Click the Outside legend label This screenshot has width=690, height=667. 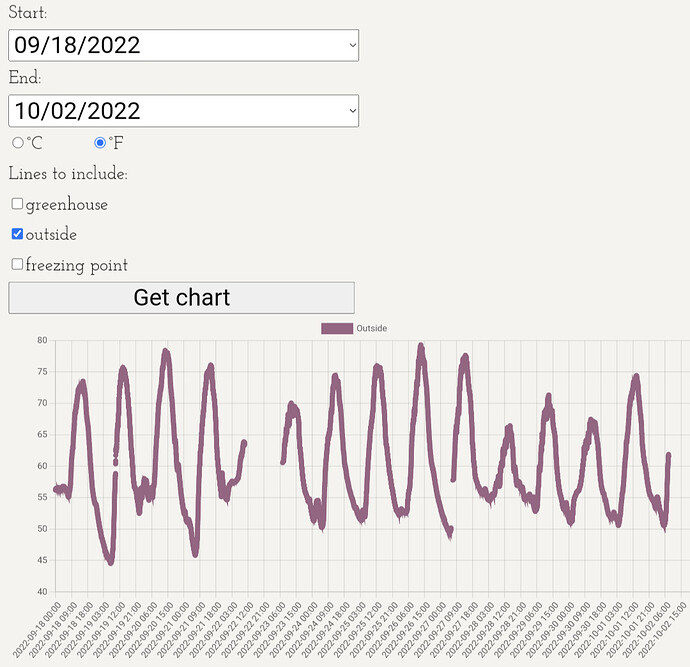coord(372,329)
